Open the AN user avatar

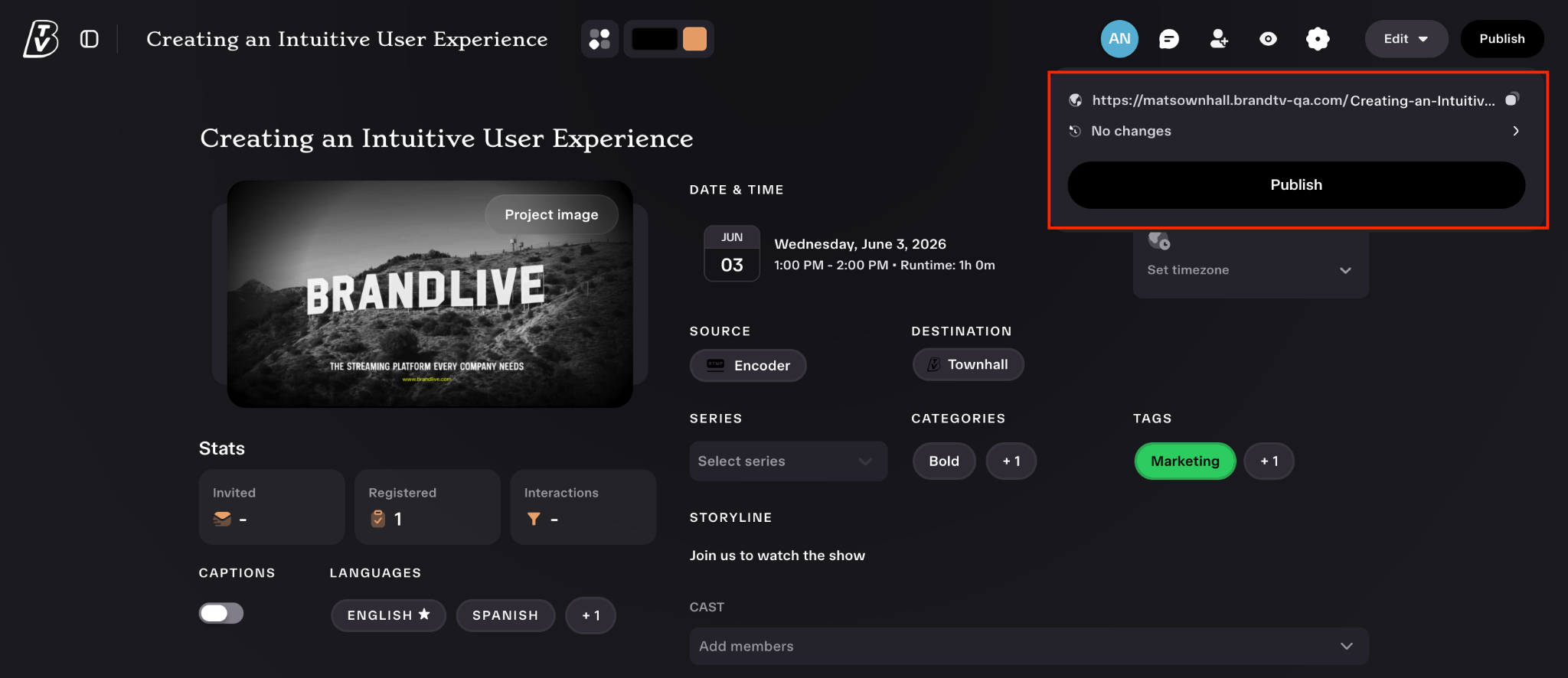tap(1119, 39)
